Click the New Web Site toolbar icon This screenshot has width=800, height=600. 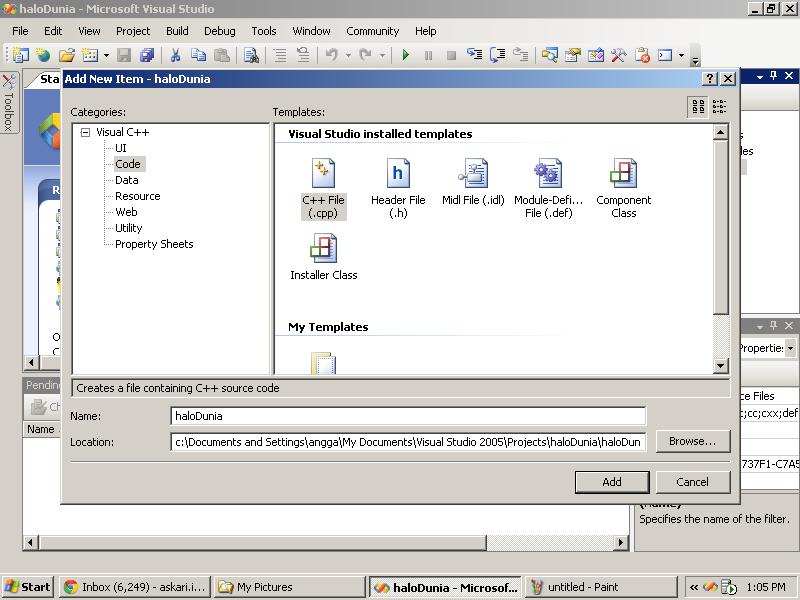[x=43, y=55]
